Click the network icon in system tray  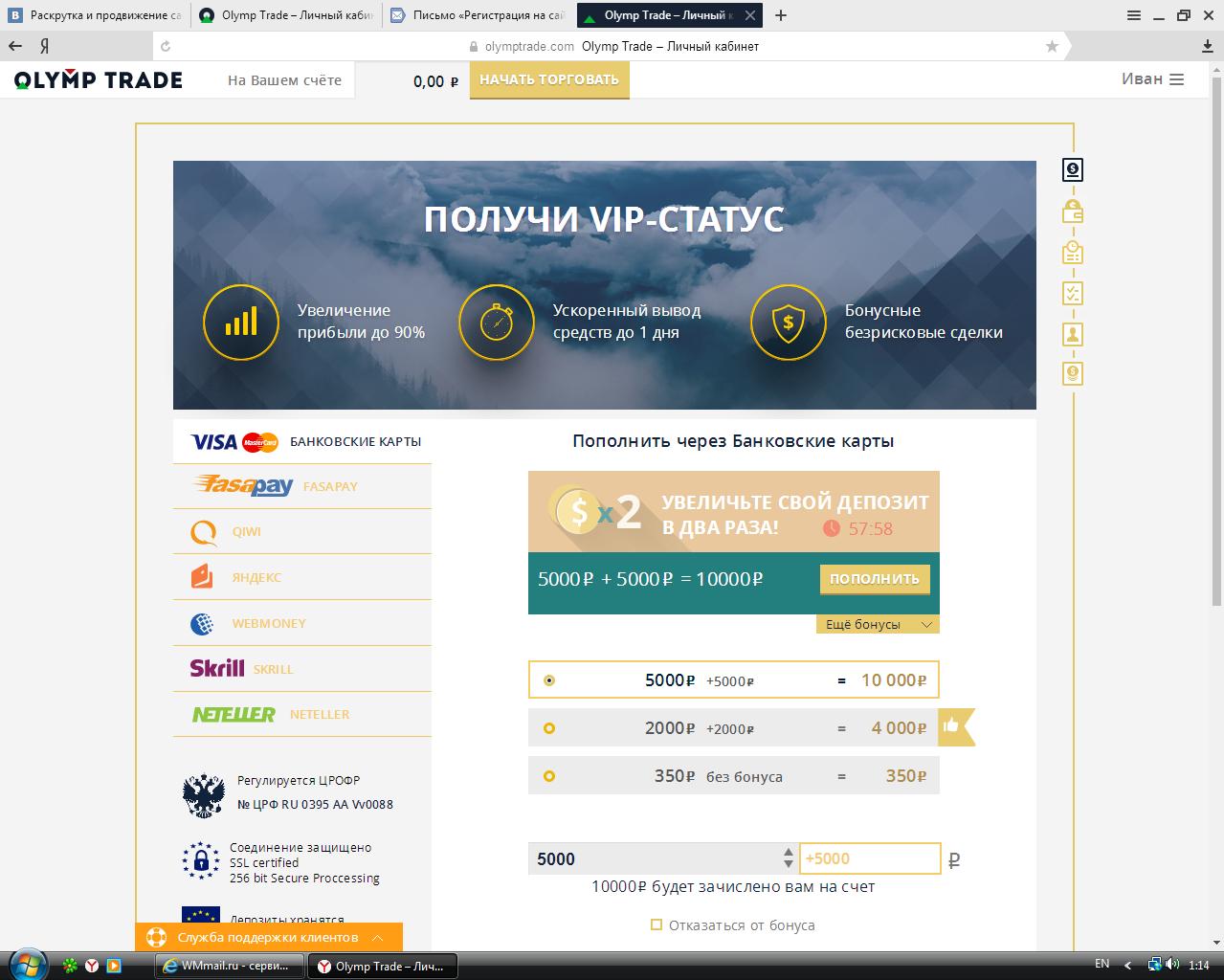coord(1155,965)
